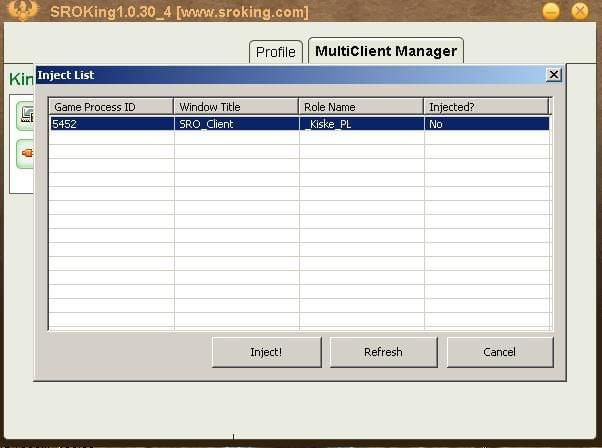Image resolution: width=602 pixels, height=448 pixels.
Task: Sort by the Role Name column
Action: [361, 106]
